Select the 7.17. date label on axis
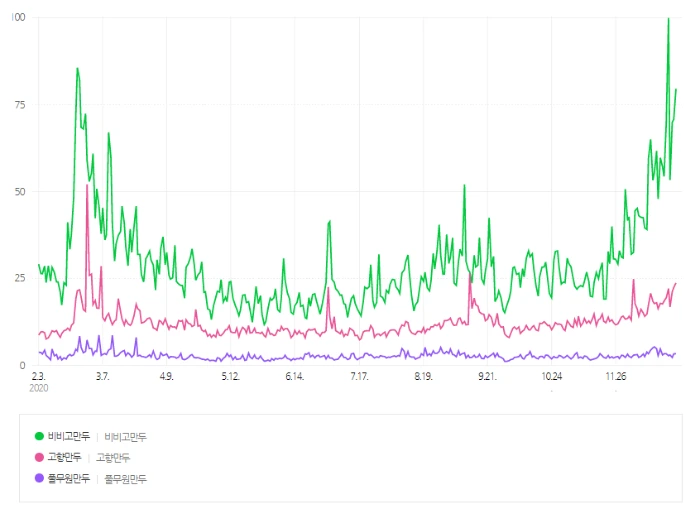Viewport: 700px width, 509px height. click(x=359, y=376)
